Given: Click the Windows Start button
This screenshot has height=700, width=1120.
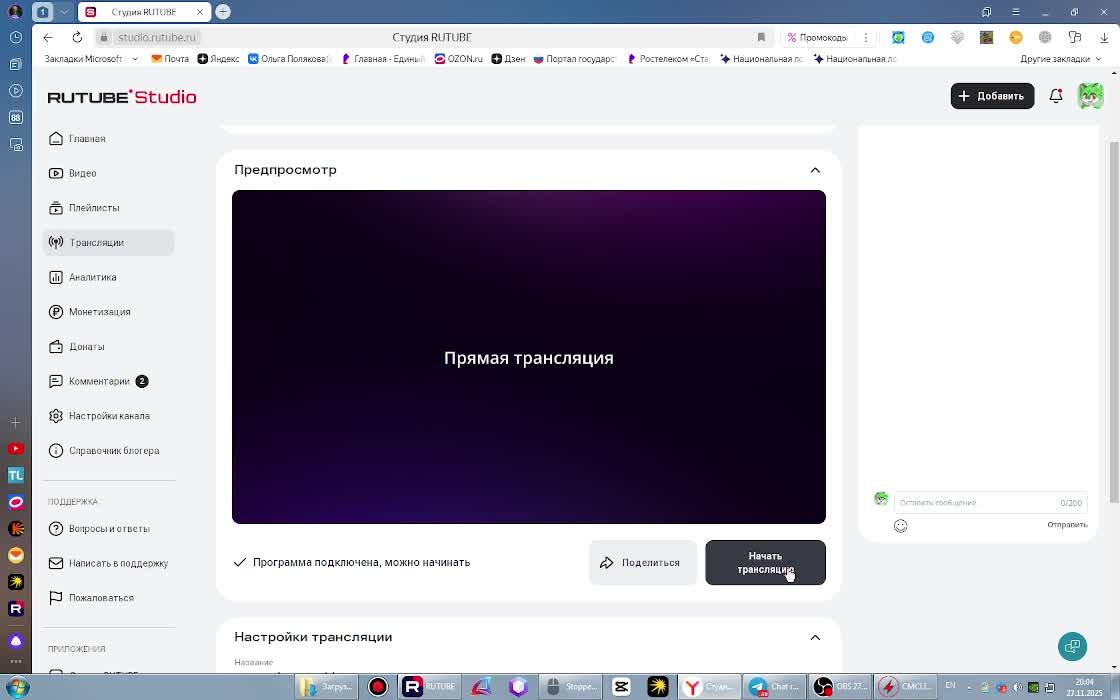Looking at the screenshot, I should click(x=16, y=687).
